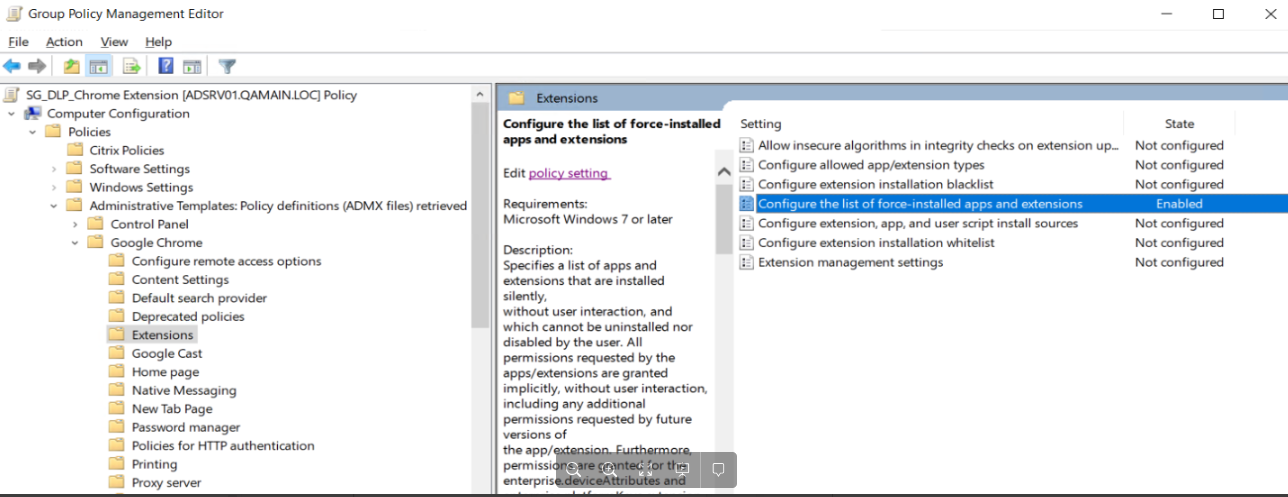Expand the Windows Settings node
The width and height of the screenshot is (1288, 497).
click(x=54, y=187)
